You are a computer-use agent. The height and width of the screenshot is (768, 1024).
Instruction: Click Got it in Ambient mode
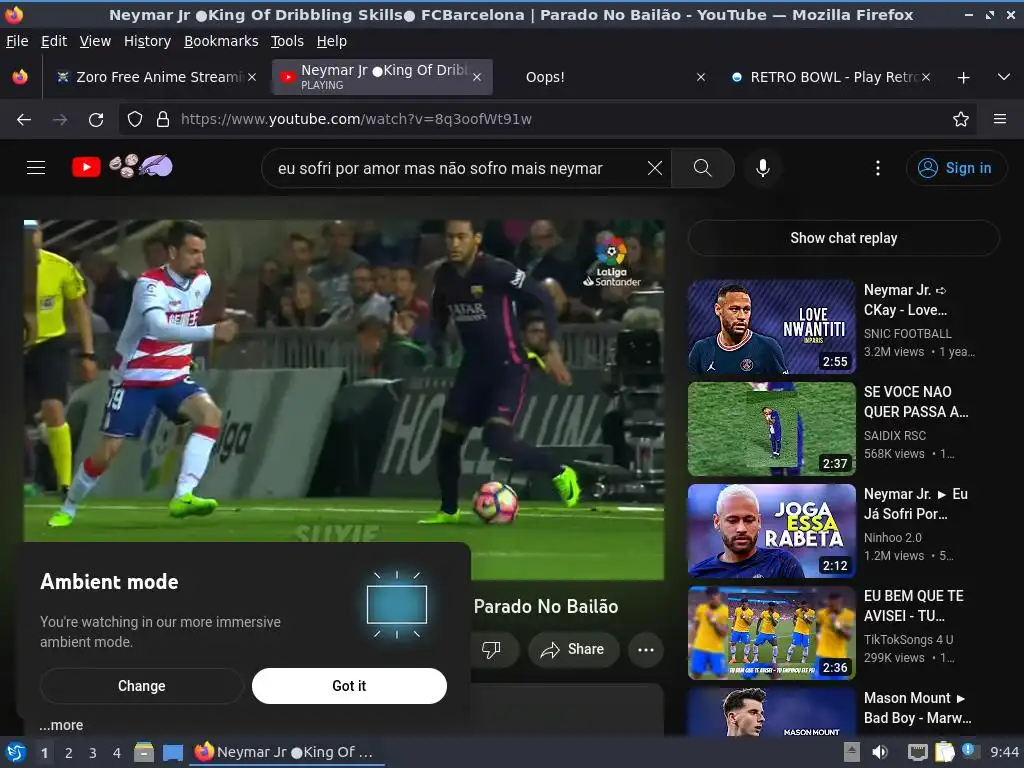coord(349,686)
